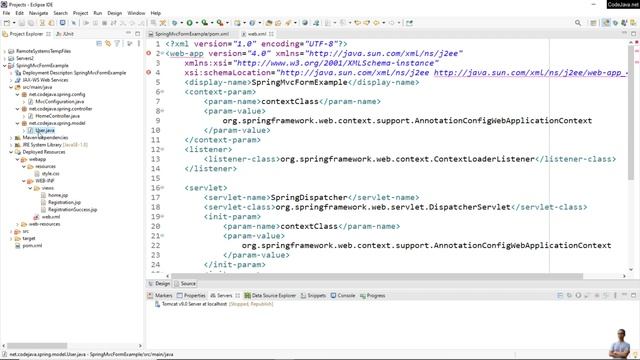Expand the target folder
640x360 pixels.
[11, 238]
